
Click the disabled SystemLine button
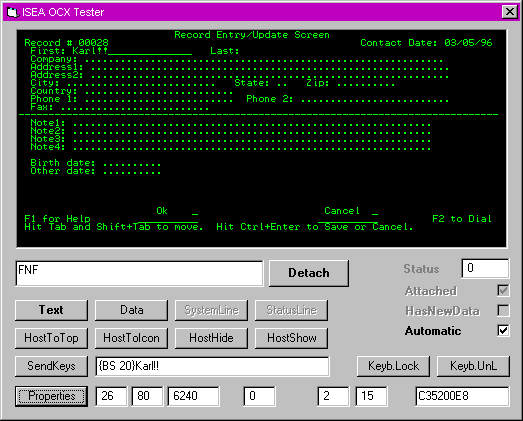coord(211,310)
